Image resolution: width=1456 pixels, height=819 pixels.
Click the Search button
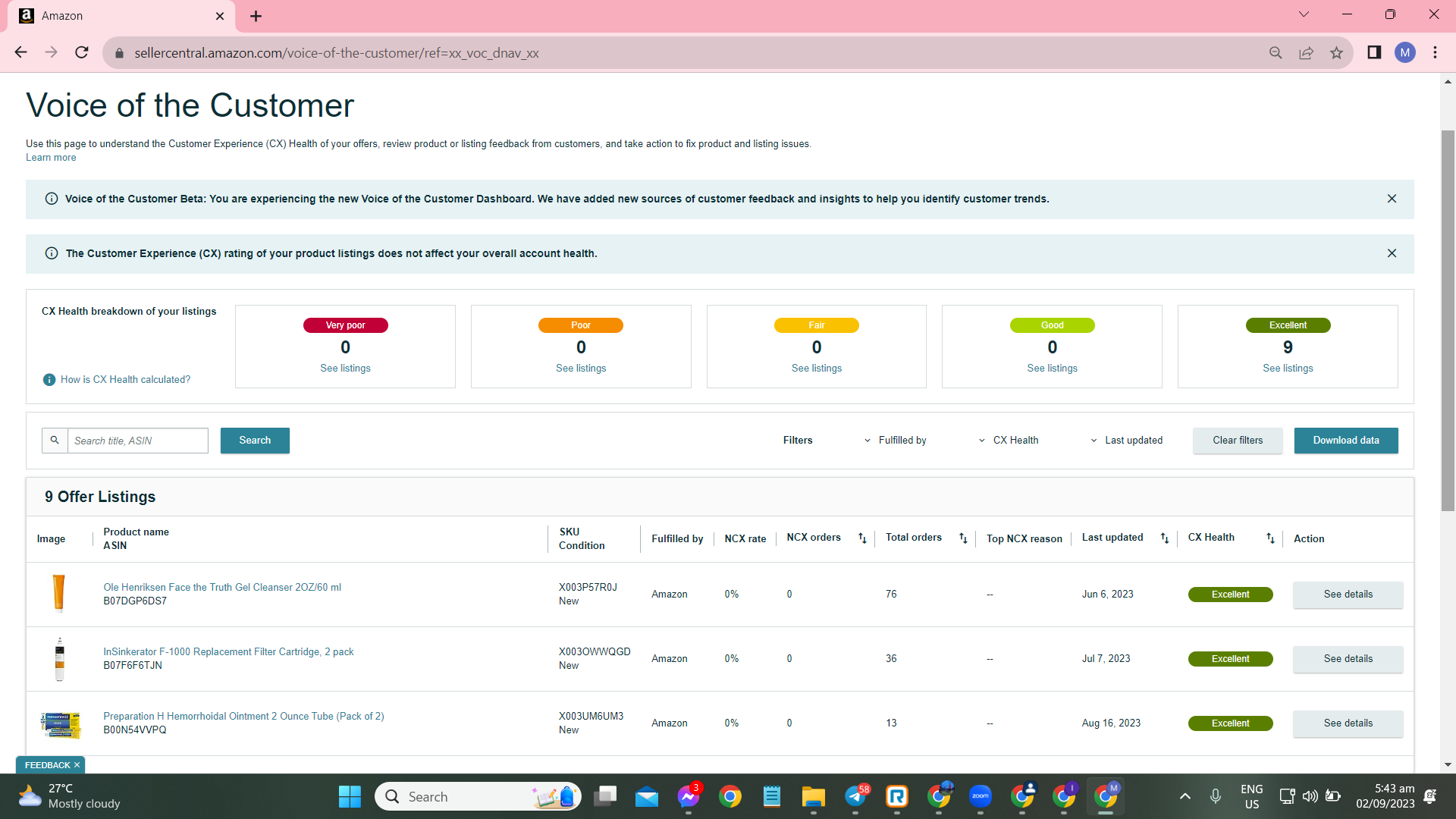pyautogui.click(x=255, y=441)
